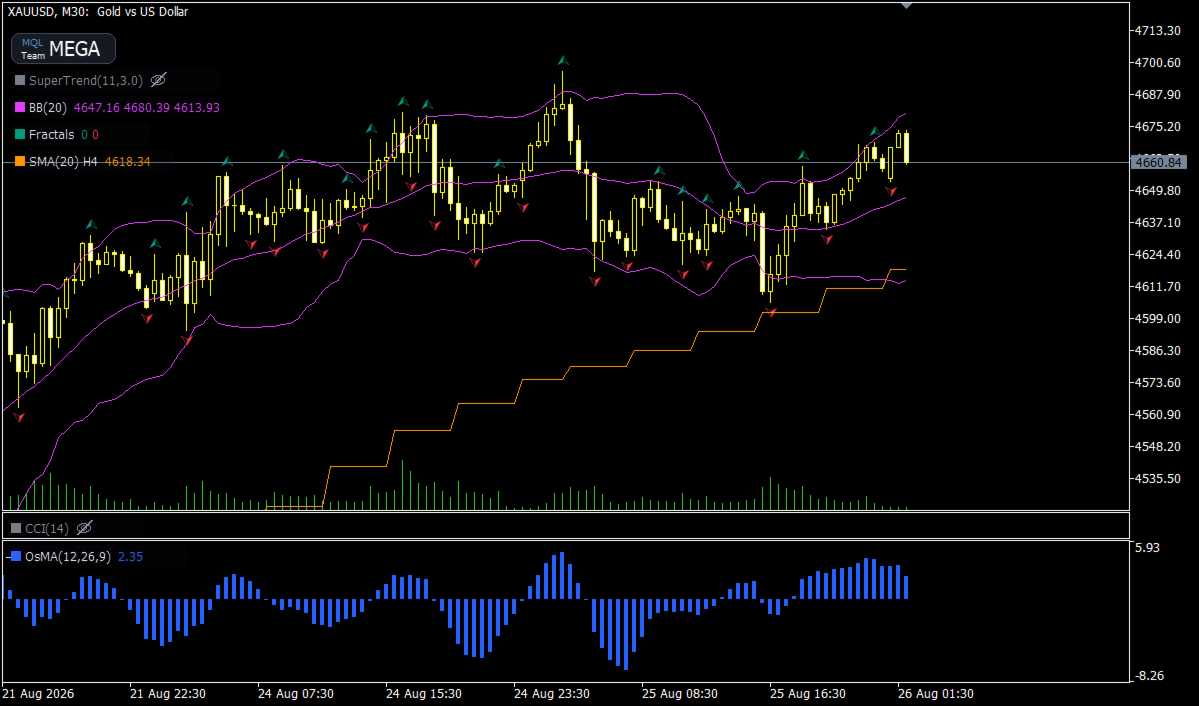Click the orange SMA(20) H4 color square
Viewport: 1199px width, 706px height.
pyautogui.click(x=20, y=161)
